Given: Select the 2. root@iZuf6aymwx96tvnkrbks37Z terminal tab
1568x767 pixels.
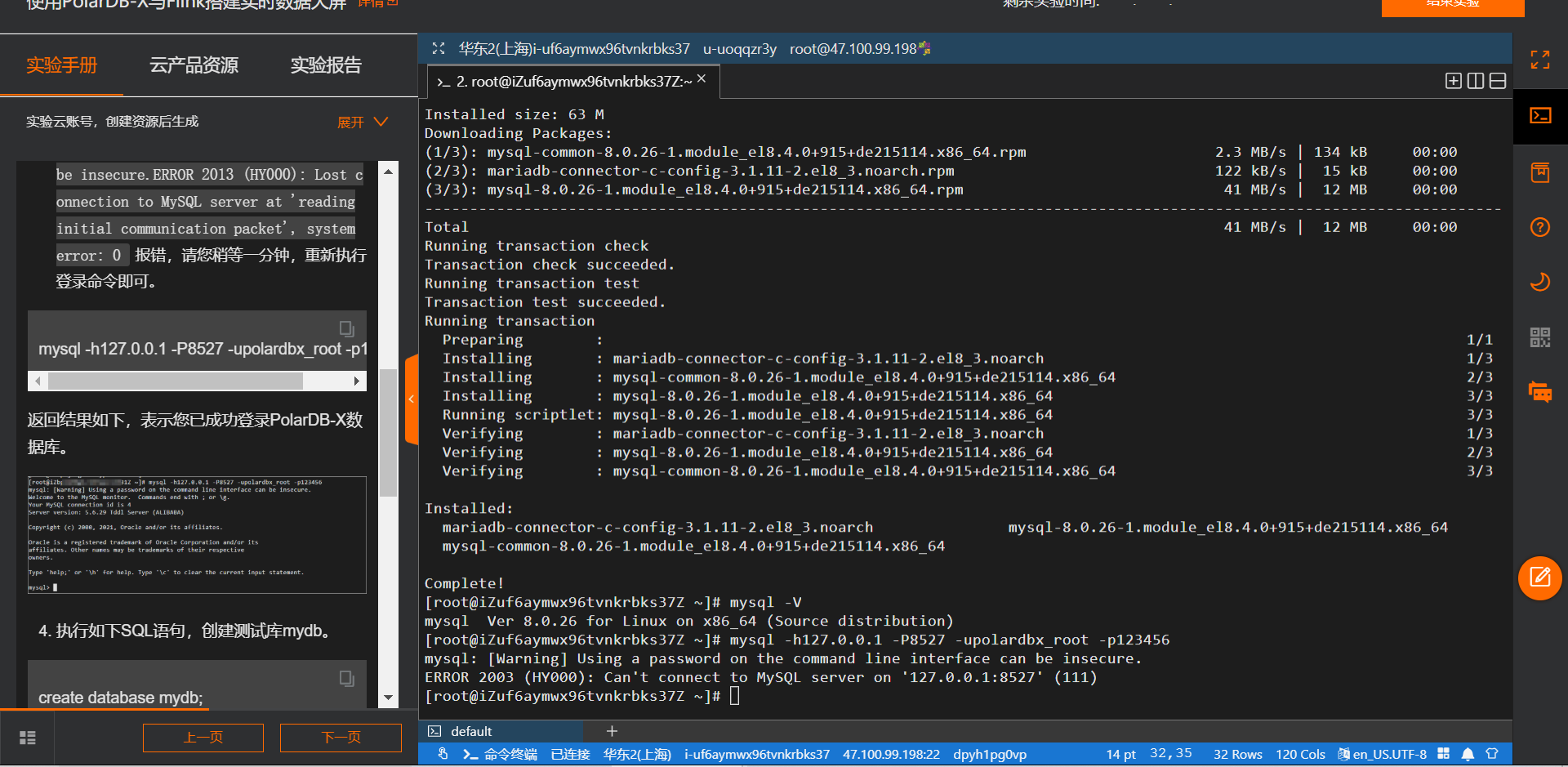Looking at the screenshot, I should [573, 82].
